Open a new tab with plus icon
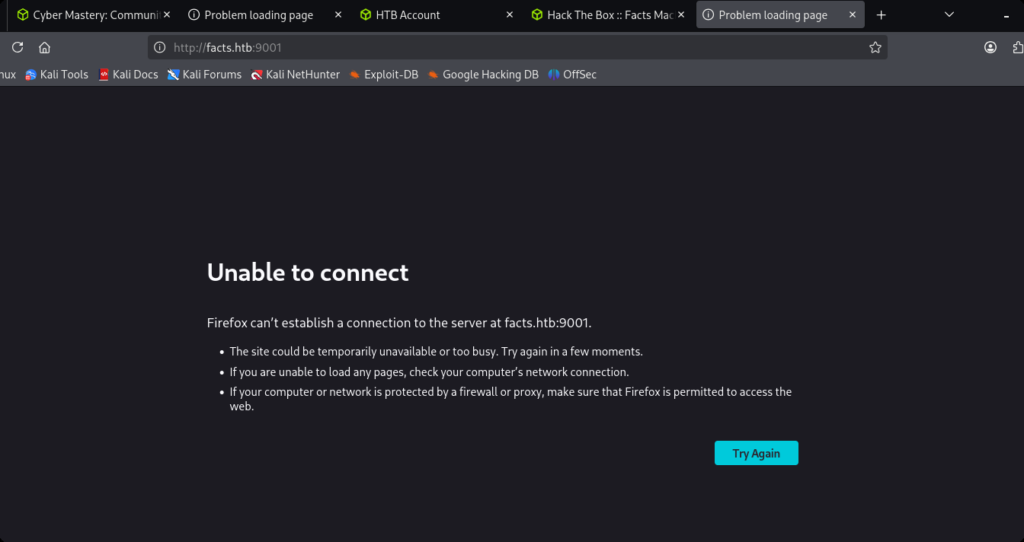 click(881, 15)
